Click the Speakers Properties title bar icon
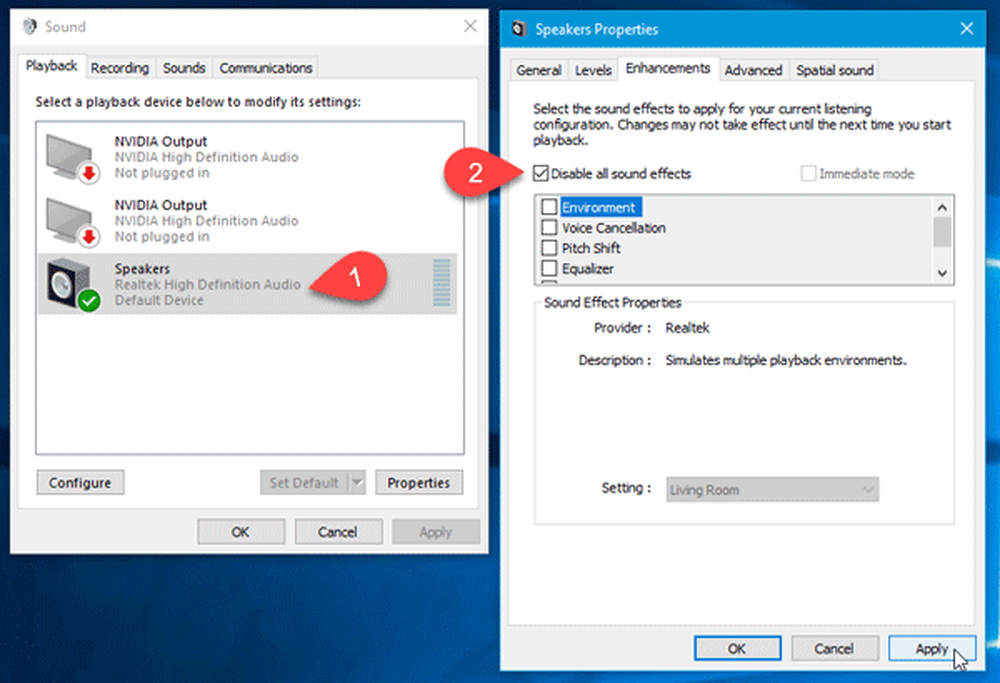This screenshot has width=1000, height=683. [518, 29]
